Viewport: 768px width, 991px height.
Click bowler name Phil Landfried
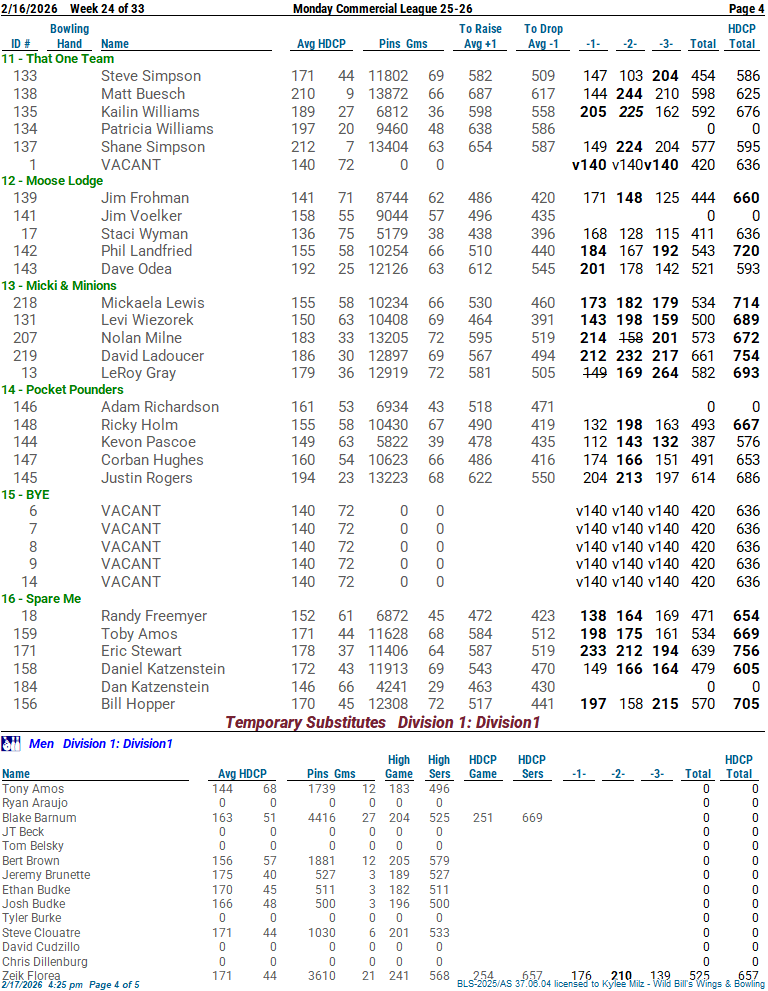point(146,251)
